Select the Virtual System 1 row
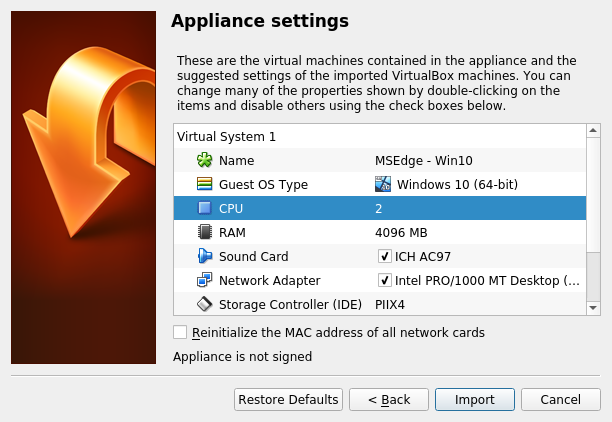Screen dimensions: 612x422 (380, 136)
